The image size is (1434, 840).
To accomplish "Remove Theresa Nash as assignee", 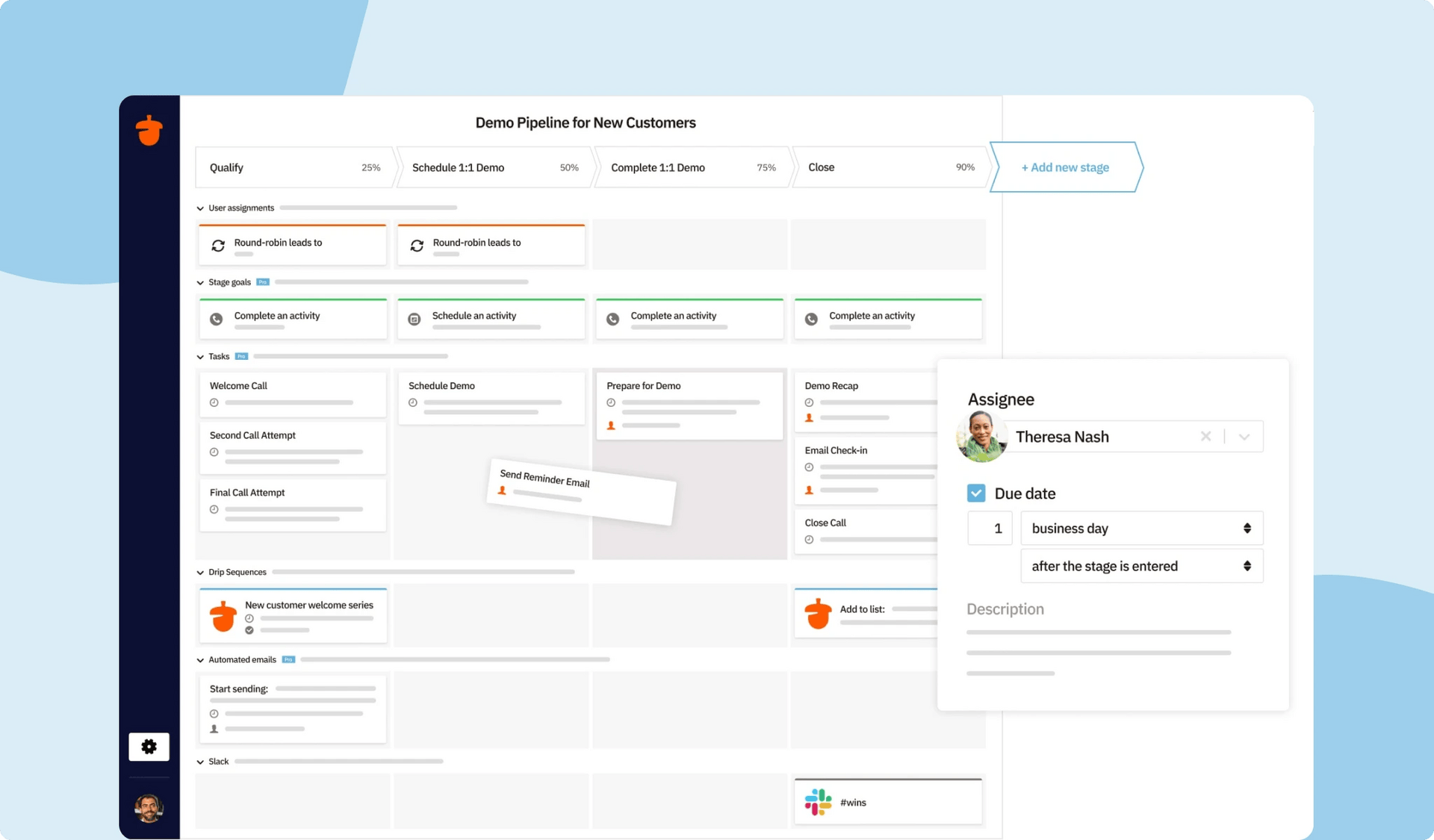I will (x=1205, y=436).
